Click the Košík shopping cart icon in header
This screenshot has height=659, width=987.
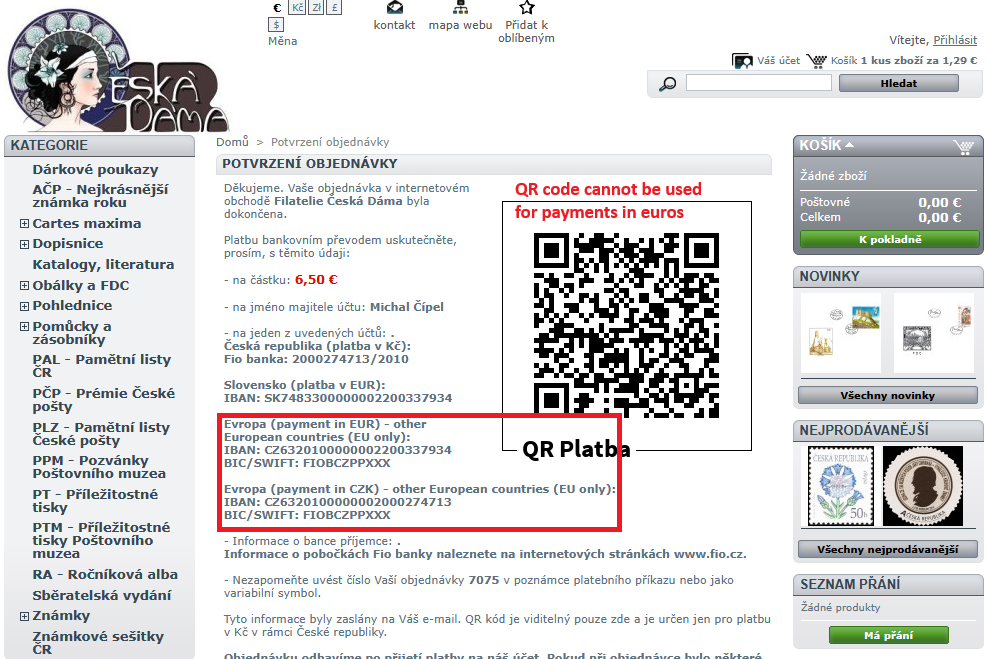click(x=817, y=61)
